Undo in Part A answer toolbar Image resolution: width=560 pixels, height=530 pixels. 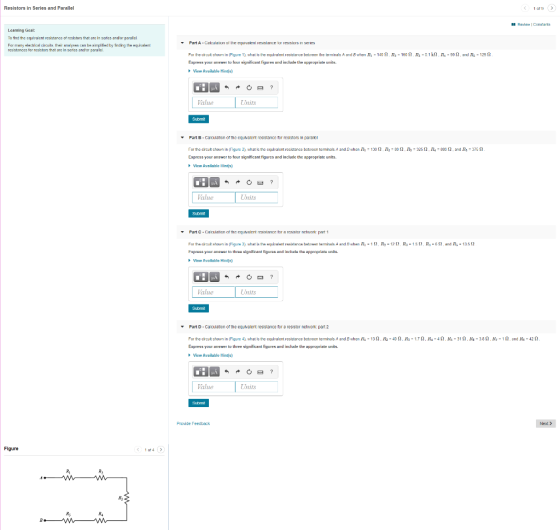pyautogui.click(x=227, y=88)
